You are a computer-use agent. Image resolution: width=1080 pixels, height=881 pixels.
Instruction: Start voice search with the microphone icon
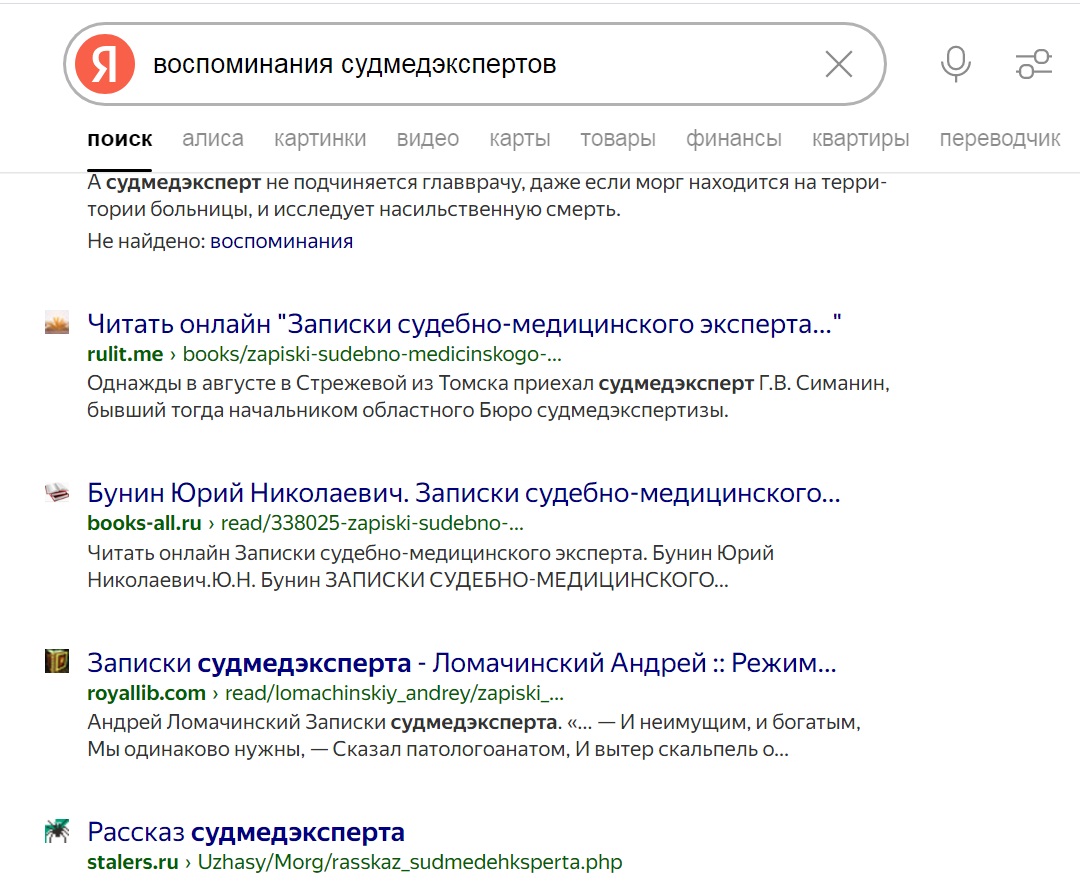(x=956, y=64)
